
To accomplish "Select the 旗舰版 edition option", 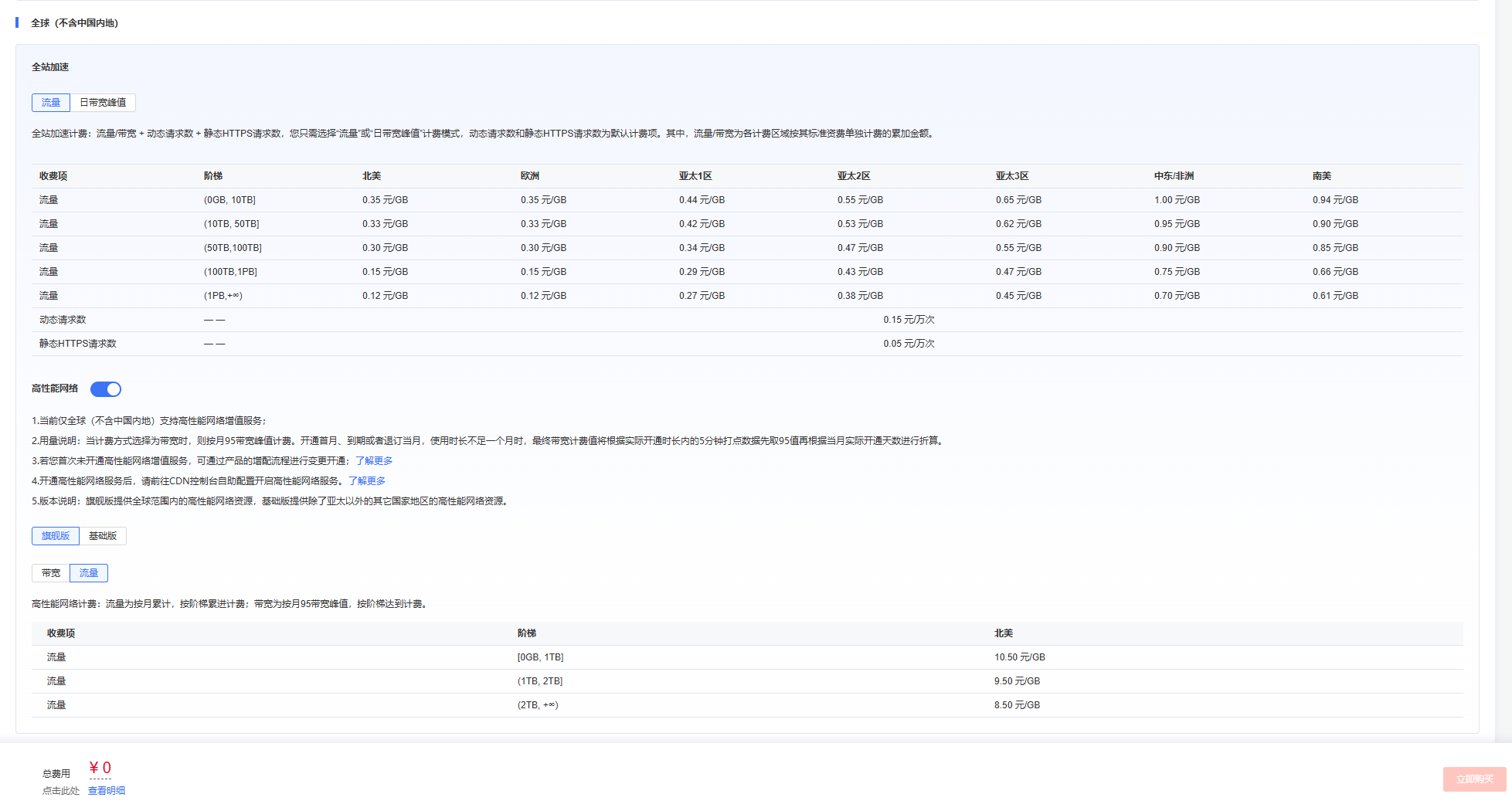I will click(x=56, y=536).
